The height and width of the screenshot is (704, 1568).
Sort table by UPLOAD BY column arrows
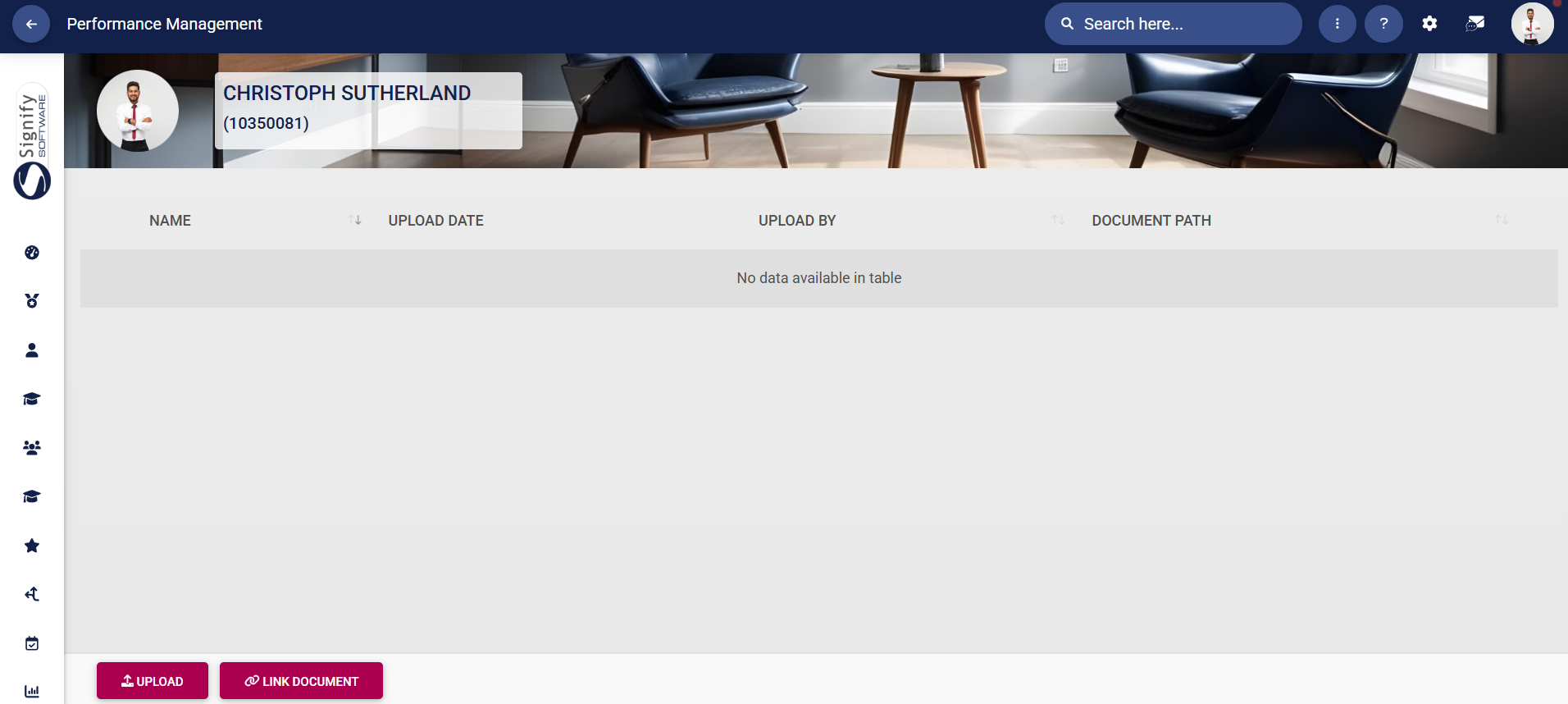(1059, 220)
